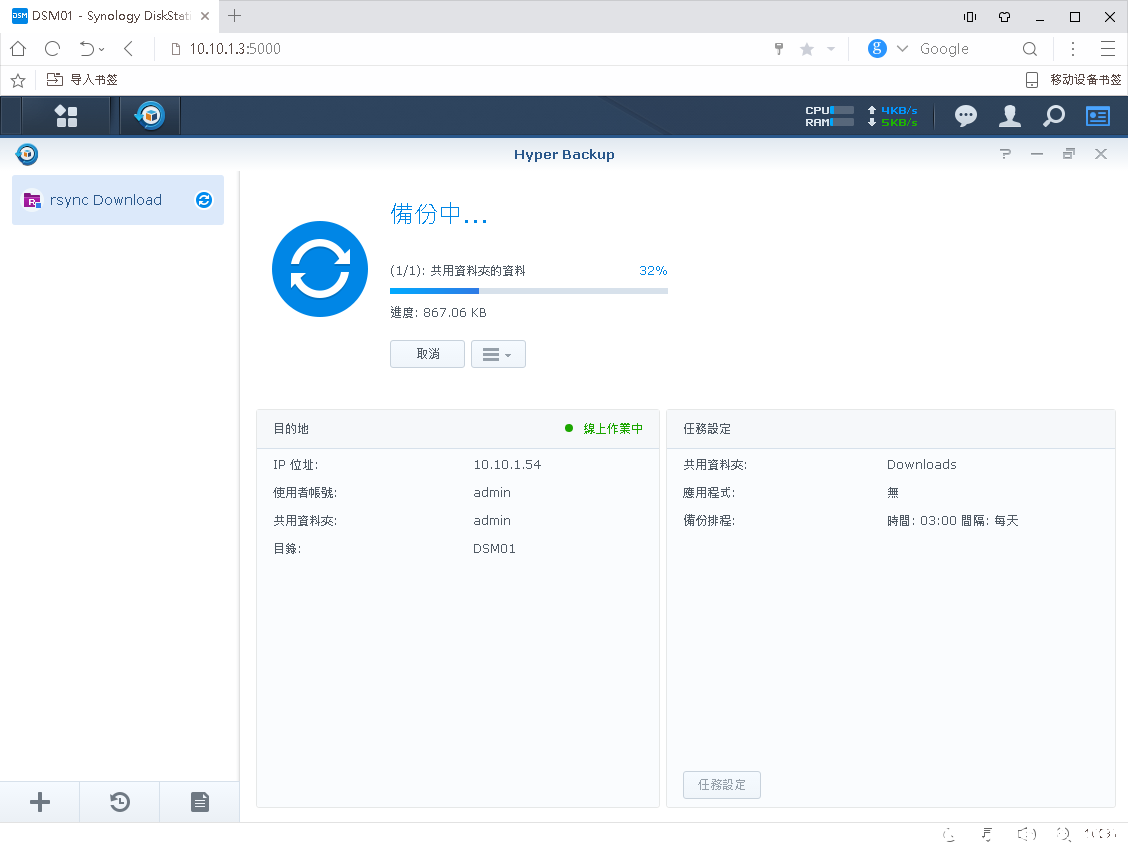Screen dimensions: 1128x846
Task: Click Hyper Backup icon in DSM taskbar
Action: 150,116
